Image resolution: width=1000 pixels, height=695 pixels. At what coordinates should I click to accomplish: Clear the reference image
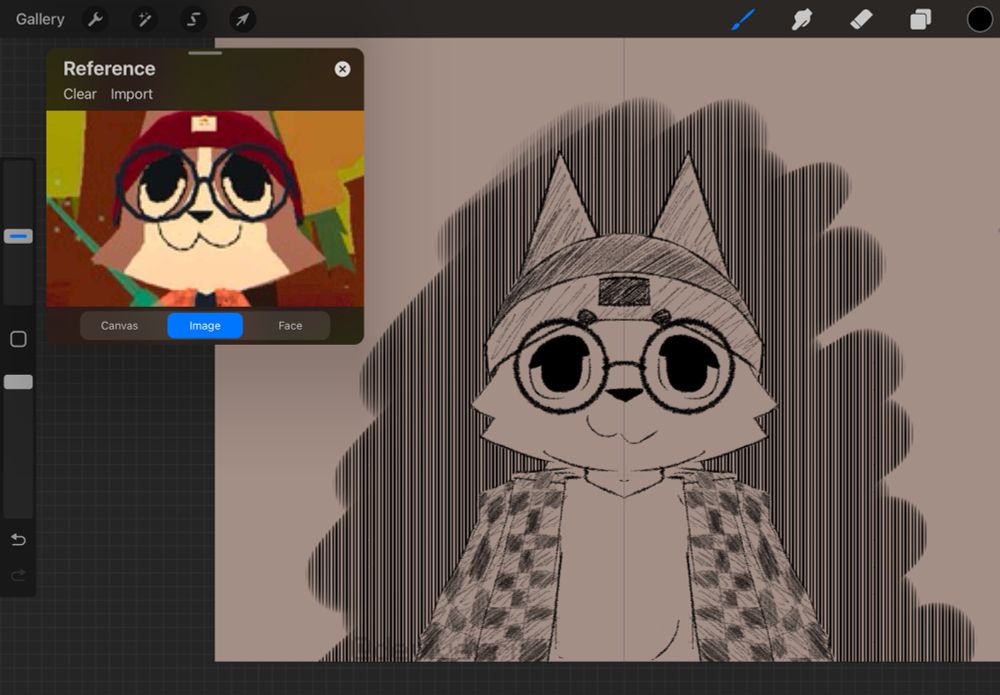point(80,94)
